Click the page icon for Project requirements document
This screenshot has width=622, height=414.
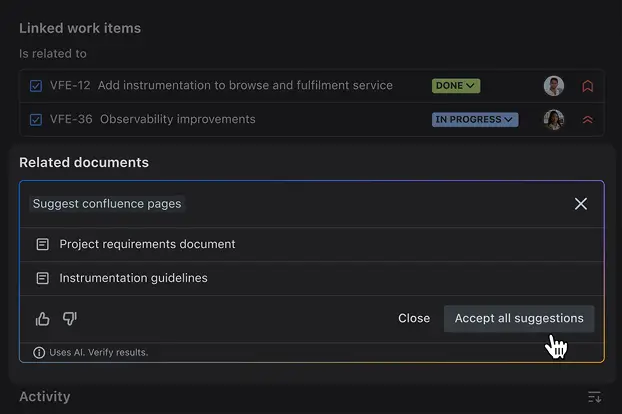42,244
